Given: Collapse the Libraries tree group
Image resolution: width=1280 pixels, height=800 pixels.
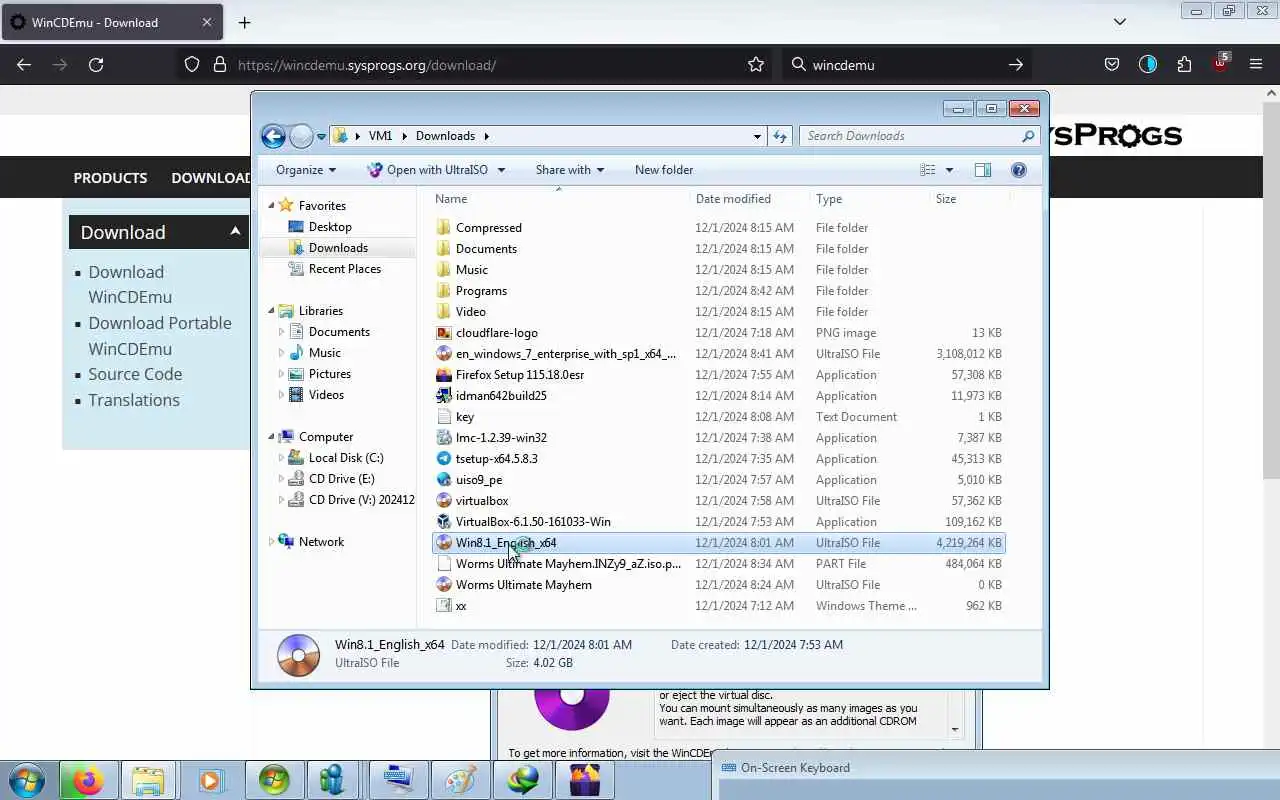Looking at the screenshot, I should coord(271,311).
